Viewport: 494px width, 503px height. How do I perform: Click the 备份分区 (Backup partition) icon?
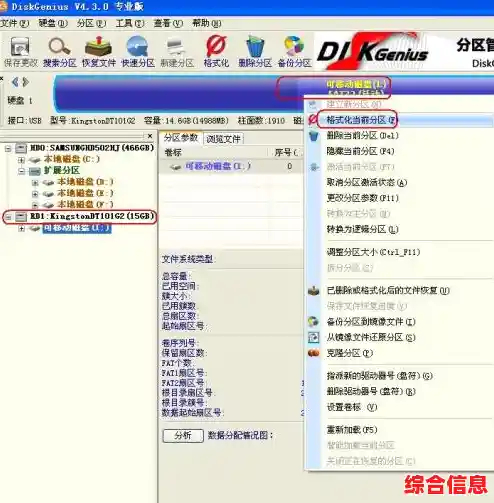(294, 52)
